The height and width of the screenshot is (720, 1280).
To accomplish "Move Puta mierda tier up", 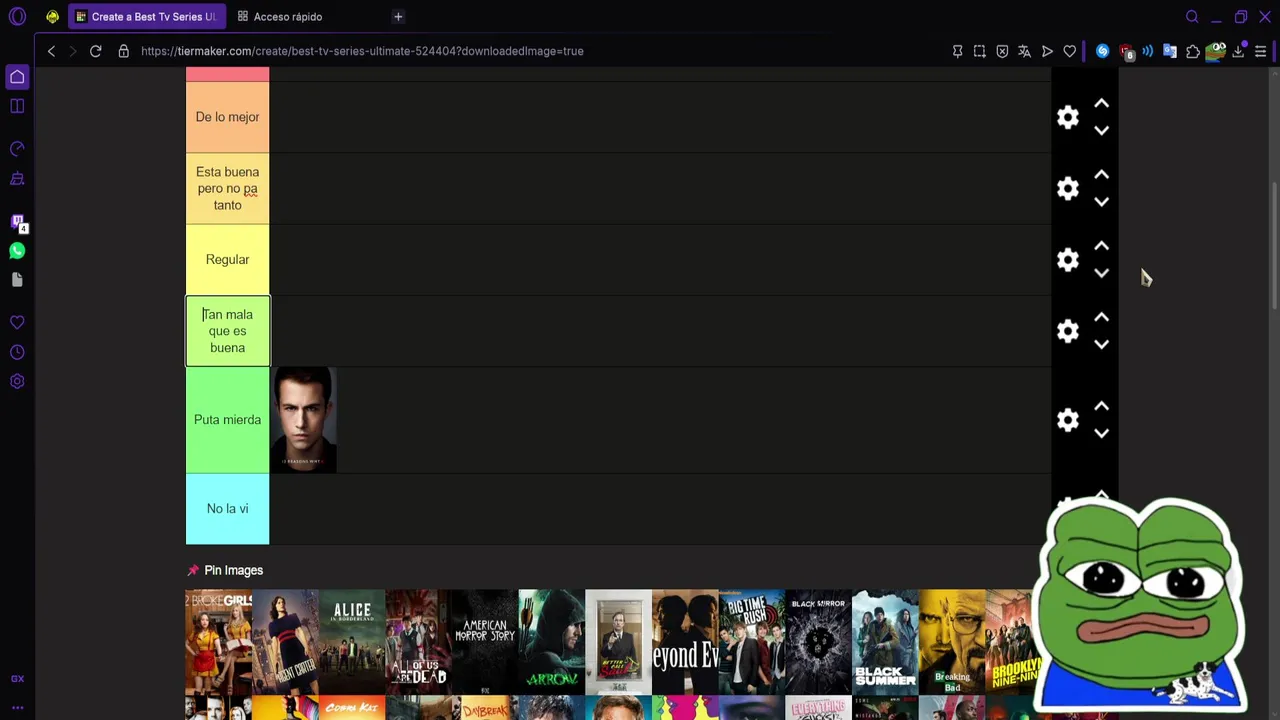I will click(1101, 406).
